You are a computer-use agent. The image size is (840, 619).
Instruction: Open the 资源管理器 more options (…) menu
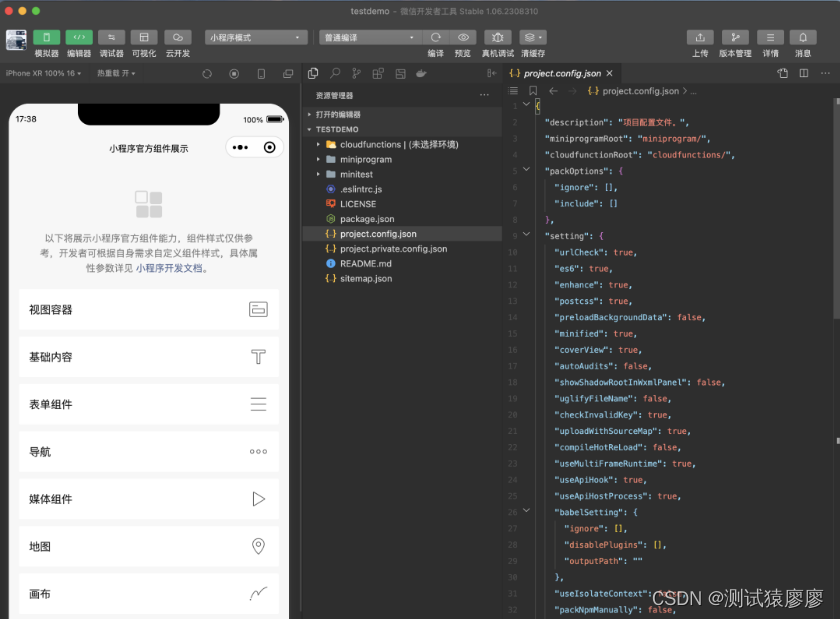click(484, 95)
